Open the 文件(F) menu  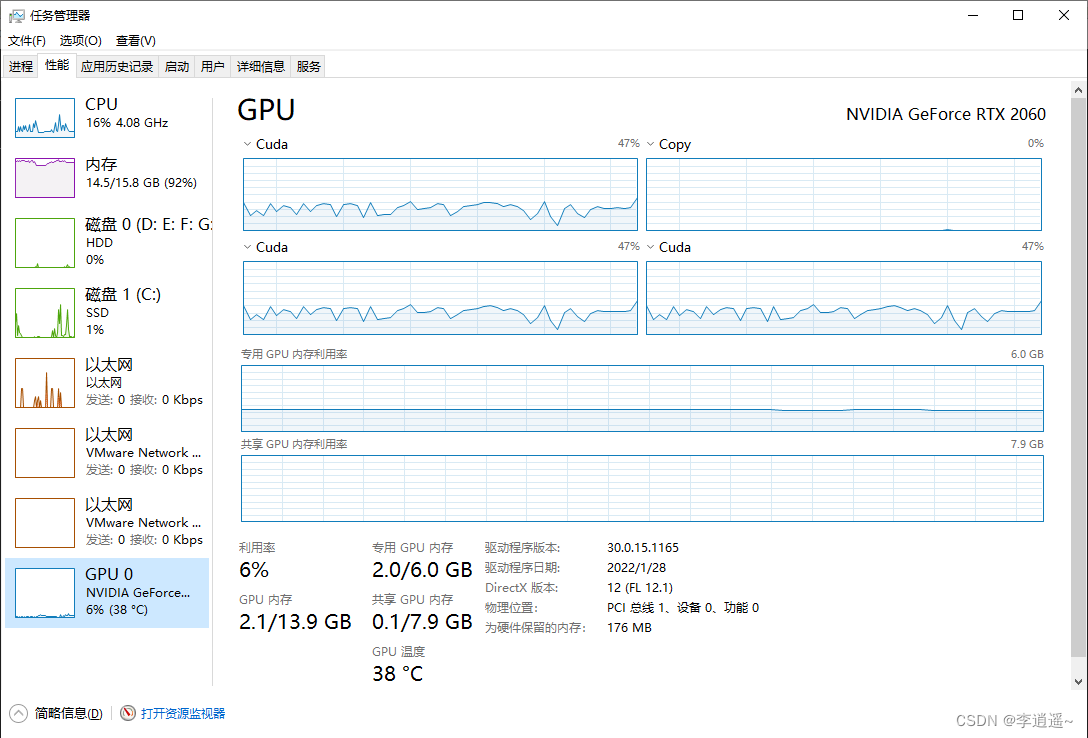pos(27,41)
